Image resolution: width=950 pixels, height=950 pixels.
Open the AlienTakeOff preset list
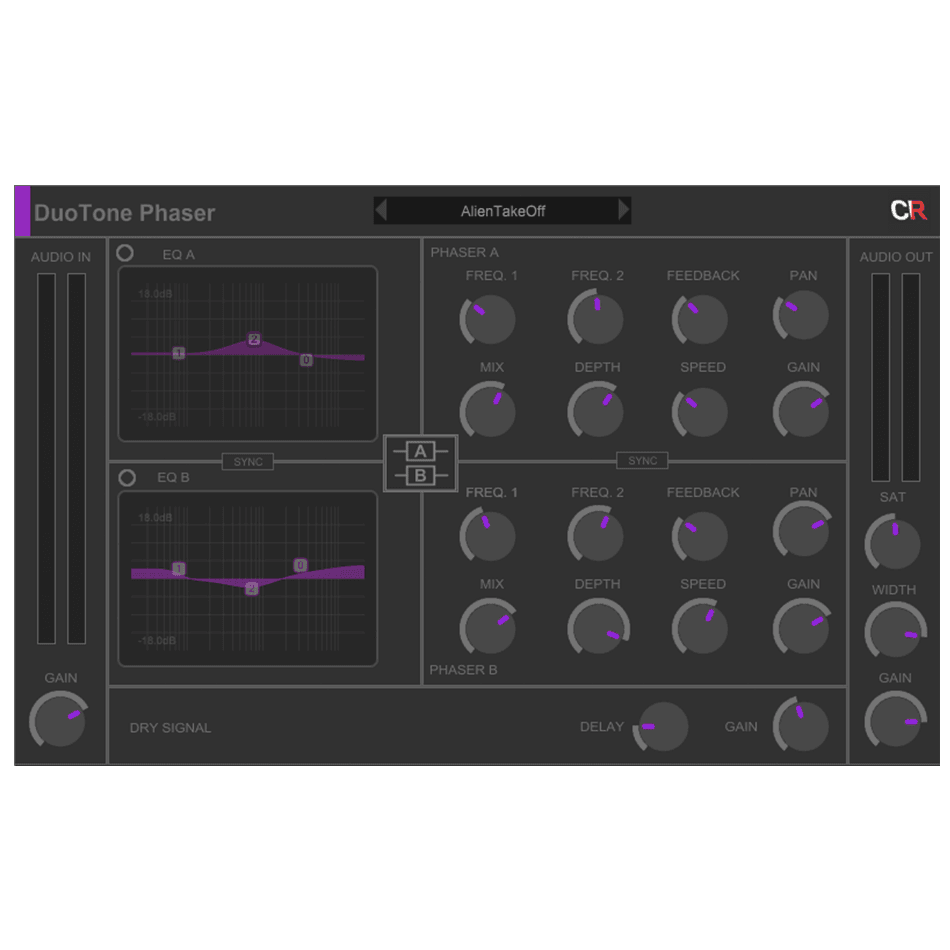point(502,211)
